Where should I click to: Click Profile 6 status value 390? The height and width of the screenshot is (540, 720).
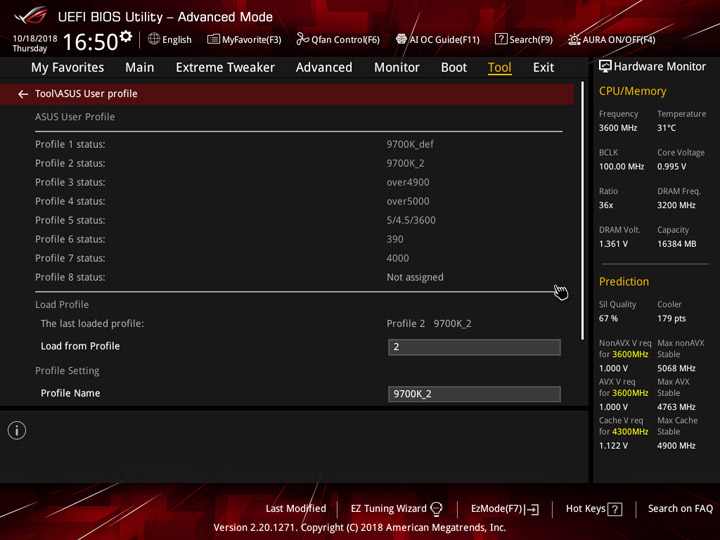pyautogui.click(x=395, y=239)
